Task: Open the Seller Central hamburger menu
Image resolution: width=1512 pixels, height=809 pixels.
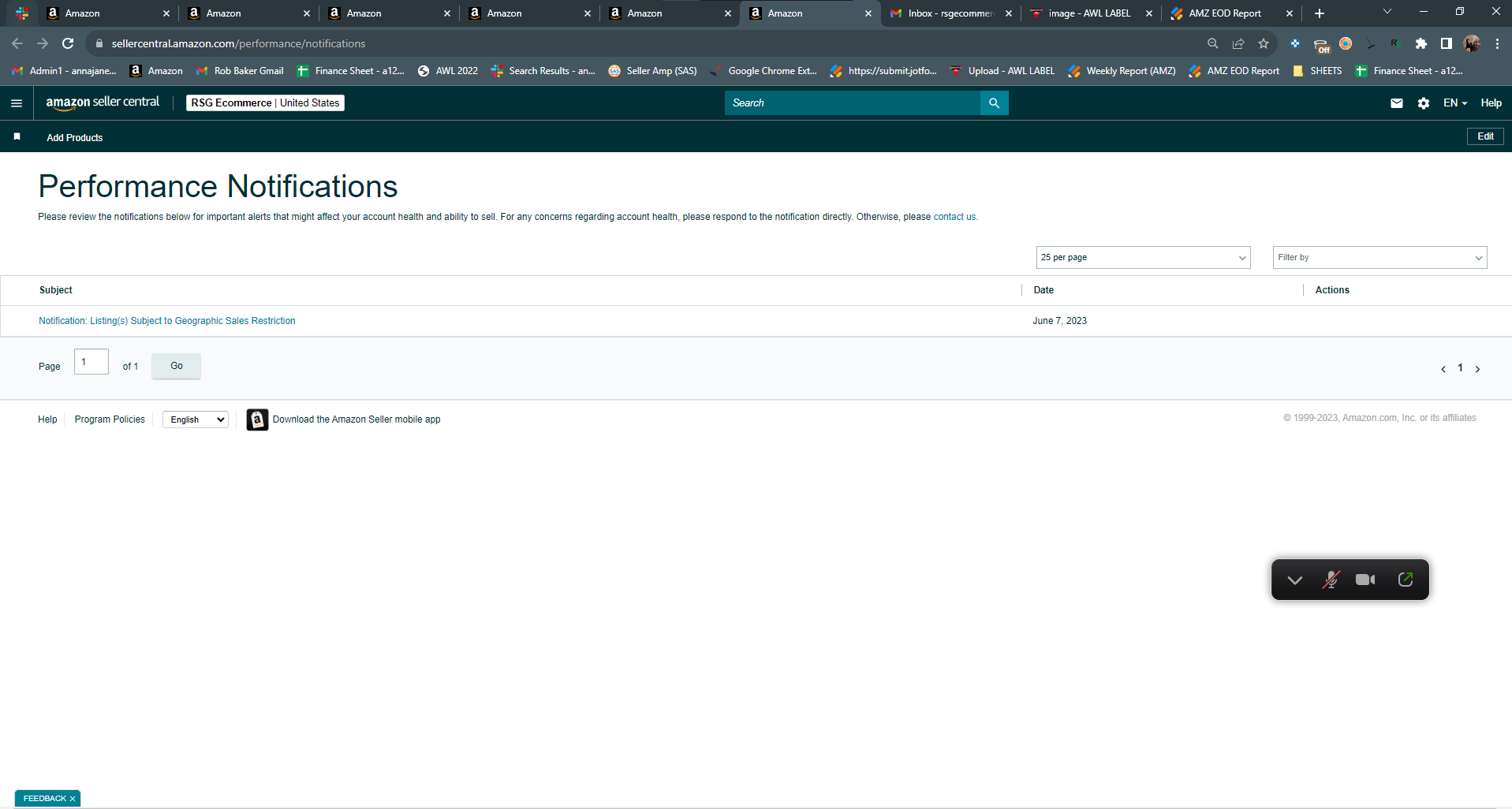Action: (17, 103)
